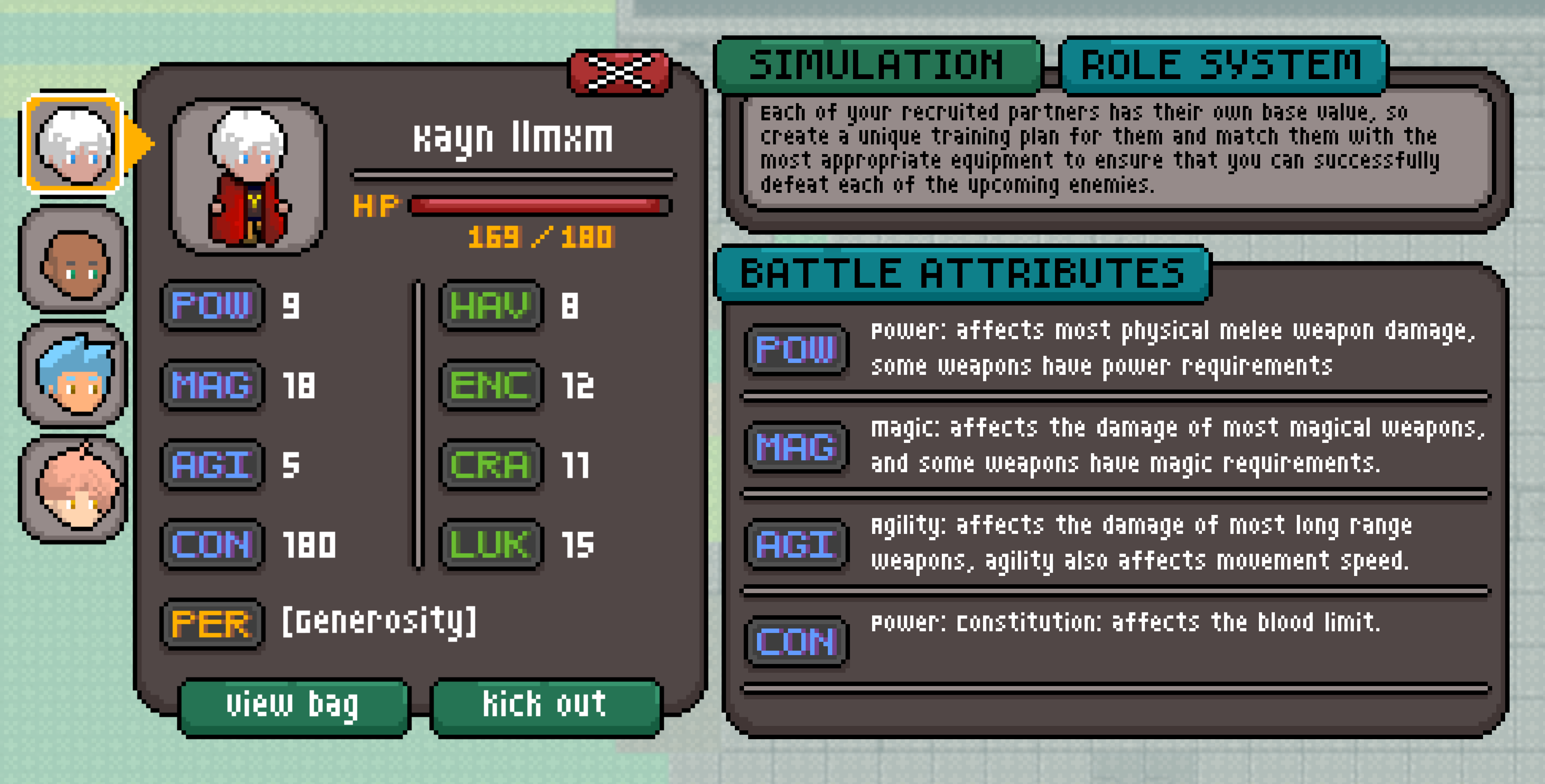The image size is (1545, 784).
Task: Click the ENC stat badge
Action: click(x=491, y=385)
